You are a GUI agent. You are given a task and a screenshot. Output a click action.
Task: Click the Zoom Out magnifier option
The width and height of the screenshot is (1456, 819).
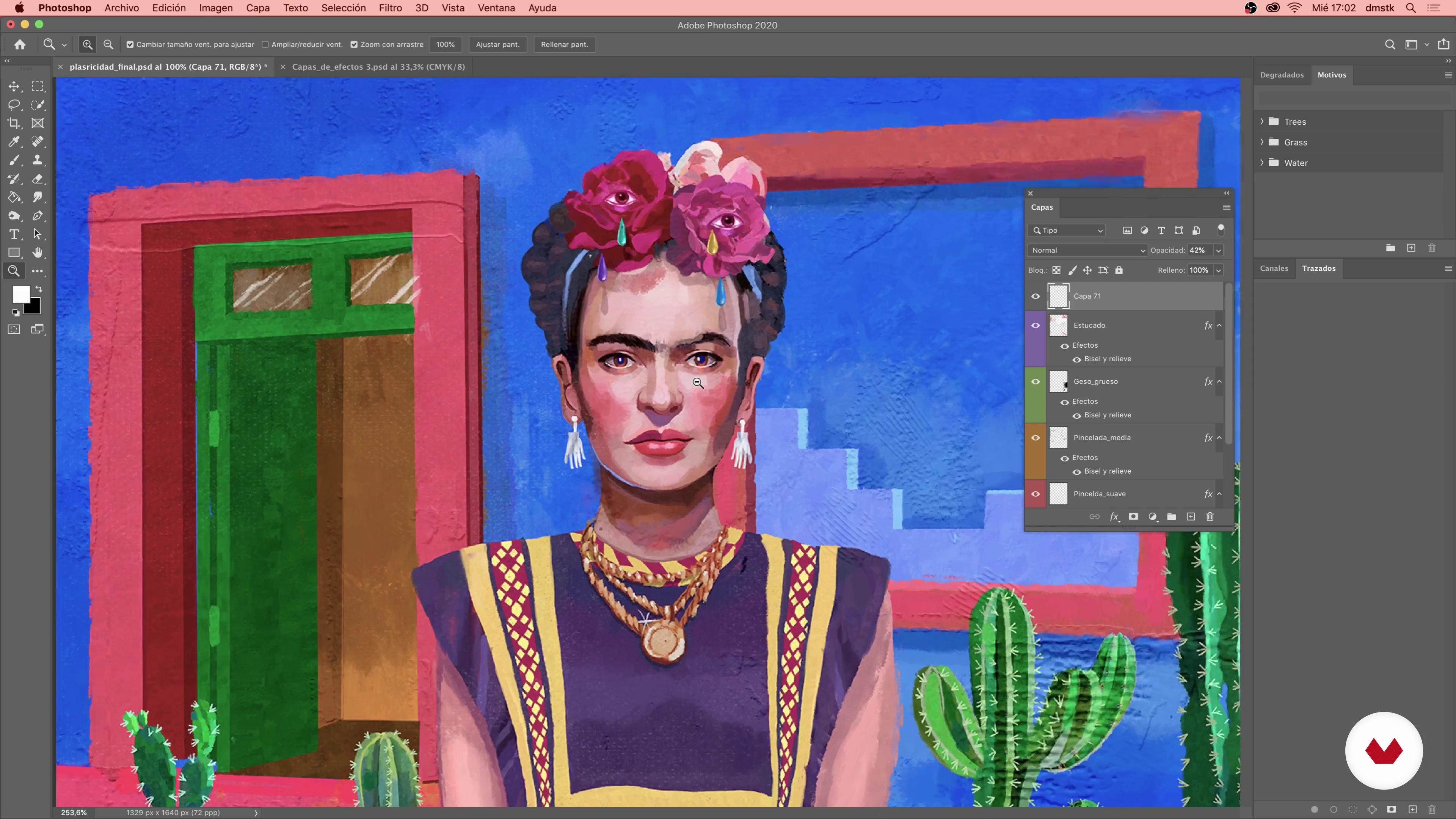(x=108, y=45)
